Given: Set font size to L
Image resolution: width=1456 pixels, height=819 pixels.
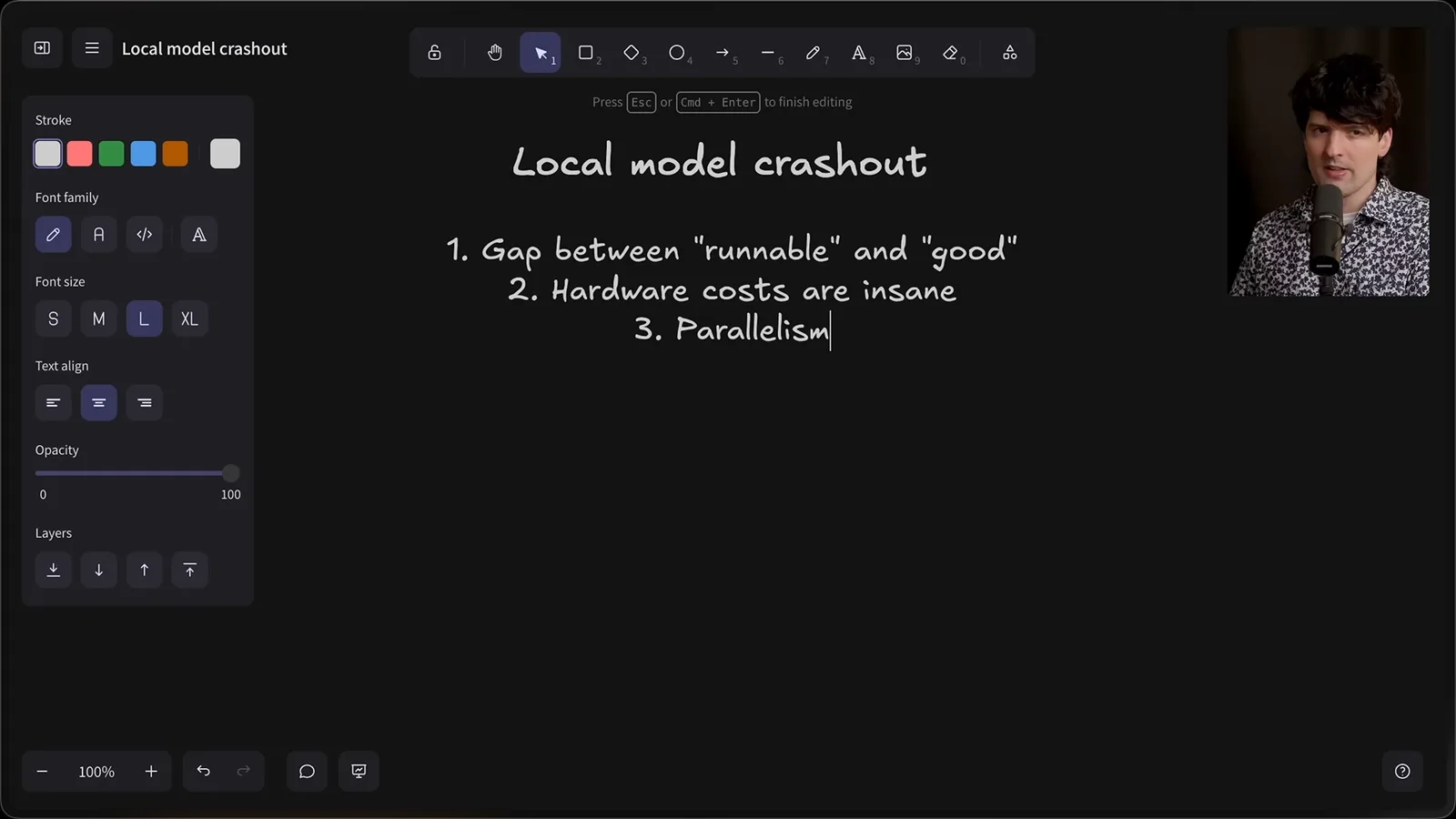Looking at the screenshot, I should tap(145, 318).
